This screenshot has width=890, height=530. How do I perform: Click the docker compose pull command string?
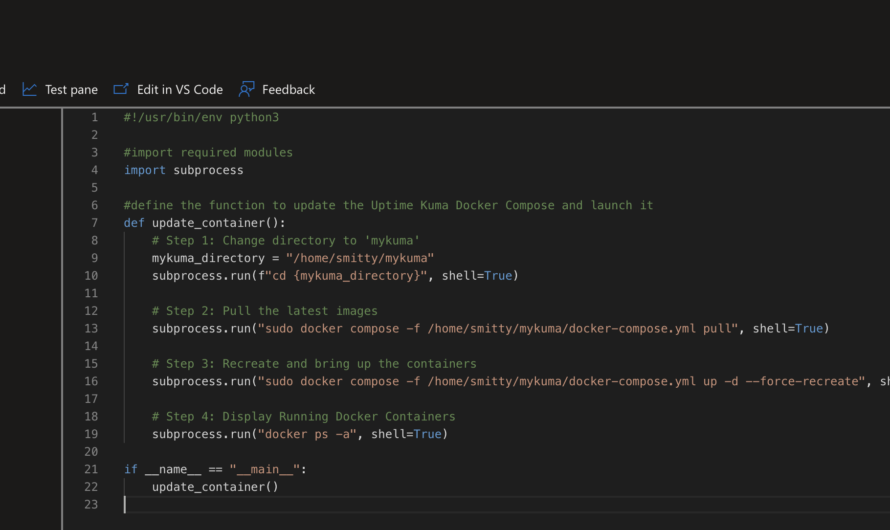point(498,329)
